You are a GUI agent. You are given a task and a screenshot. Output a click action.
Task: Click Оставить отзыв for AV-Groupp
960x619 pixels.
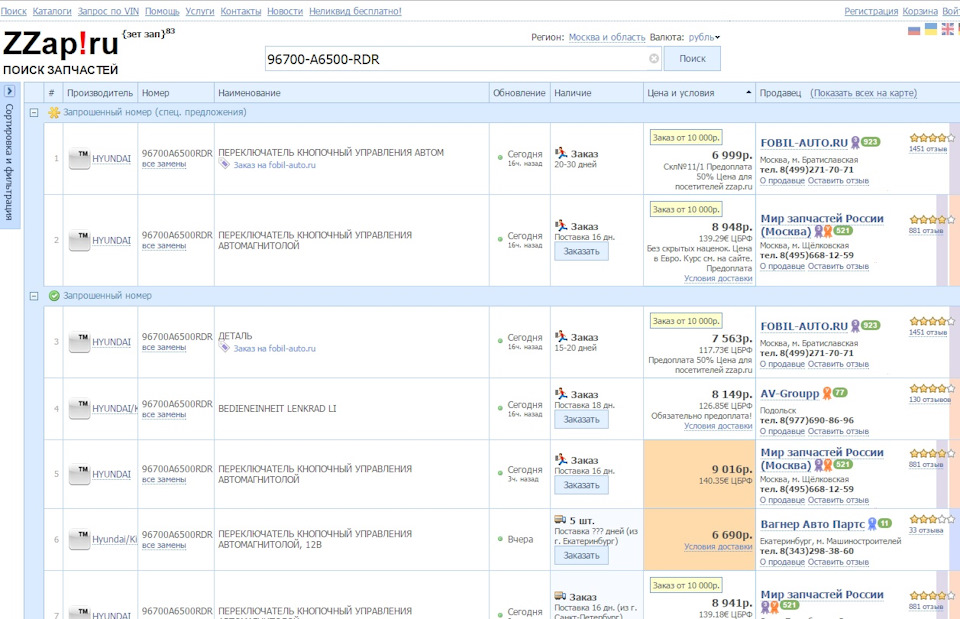coord(838,431)
